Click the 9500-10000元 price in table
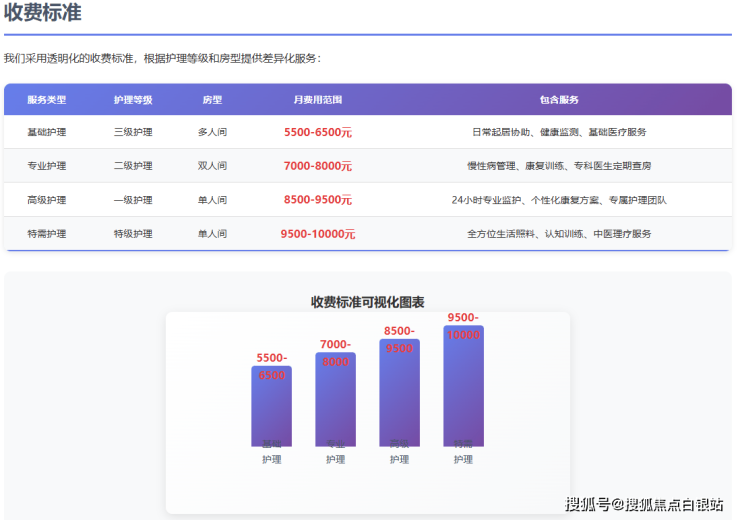 [x=317, y=234]
